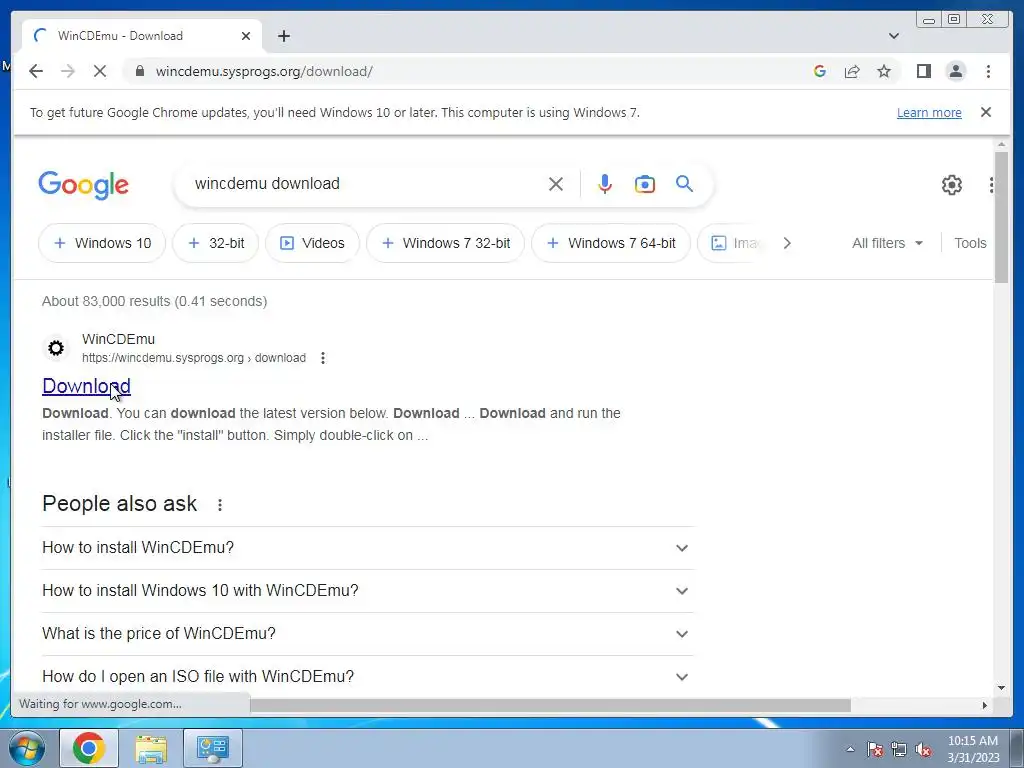Viewport: 1024px width, 768px height.
Task: Toggle the Chrome side panel
Action: click(x=923, y=71)
